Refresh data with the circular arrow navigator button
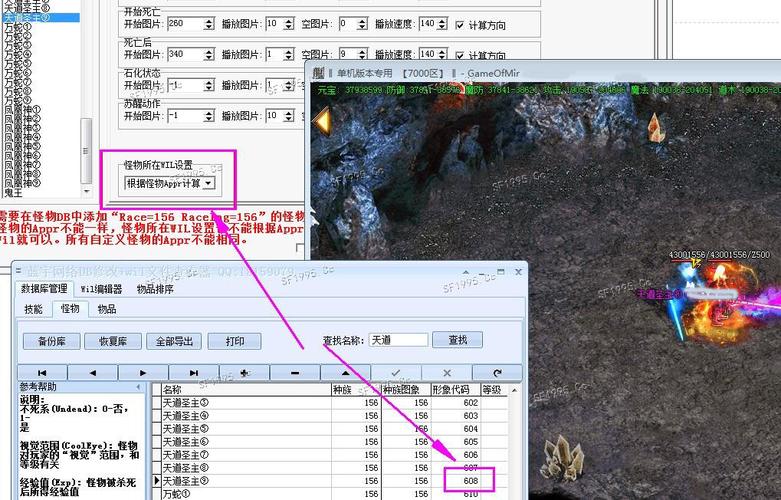Screen dimensions: 781x500 (497, 373)
